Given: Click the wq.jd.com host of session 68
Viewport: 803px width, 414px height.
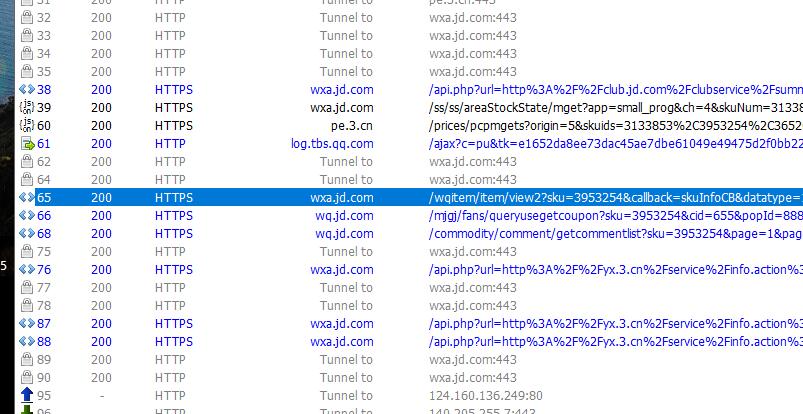Looking at the screenshot, I should pyautogui.click(x=344, y=234).
